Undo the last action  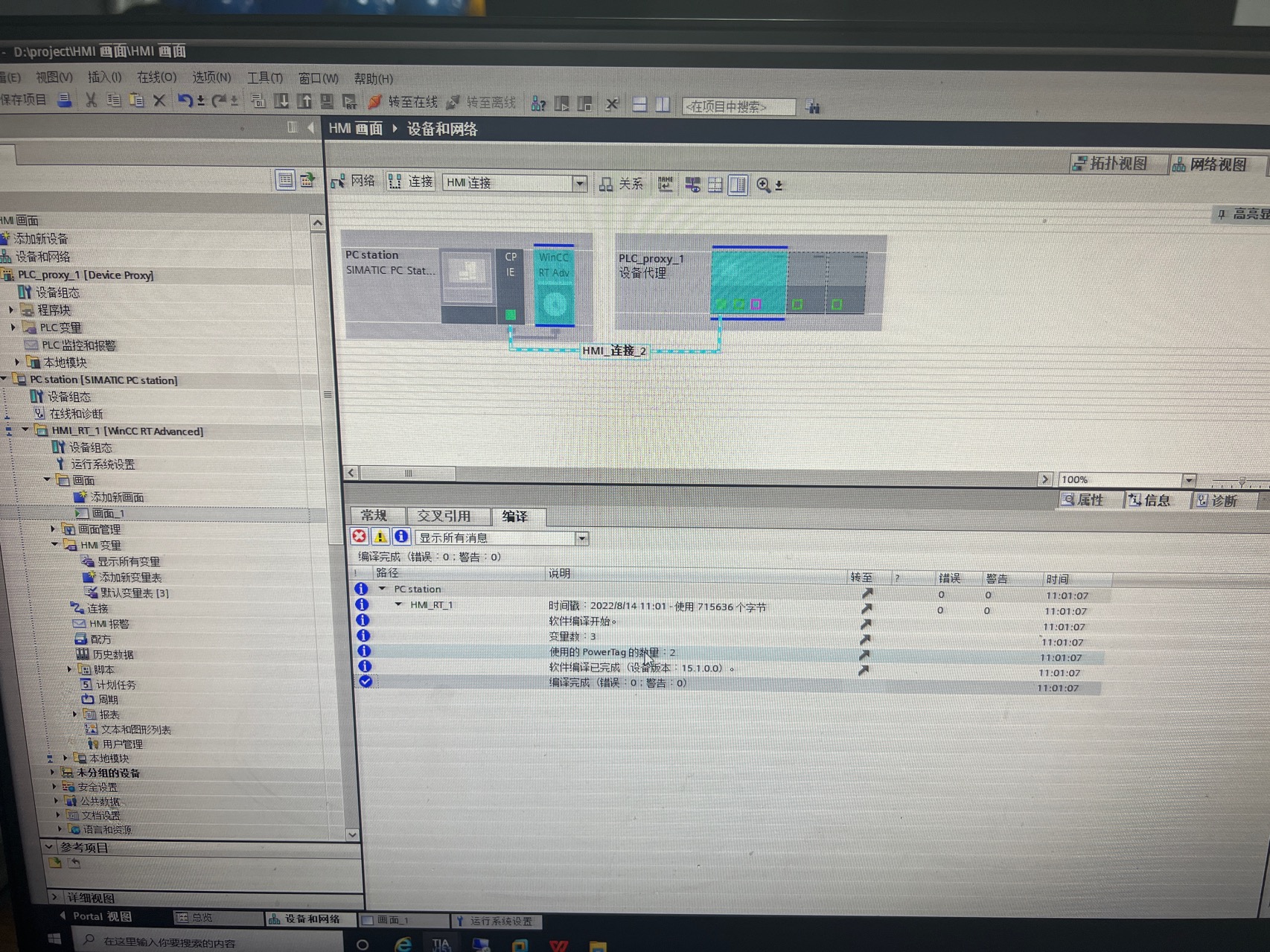[x=185, y=100]
